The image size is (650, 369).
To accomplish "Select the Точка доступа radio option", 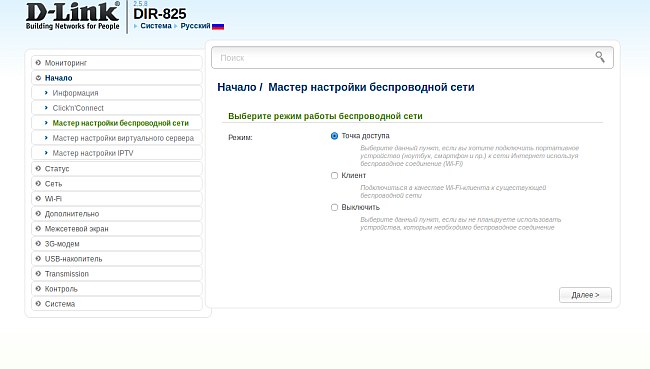I will (x=334, y=136).
